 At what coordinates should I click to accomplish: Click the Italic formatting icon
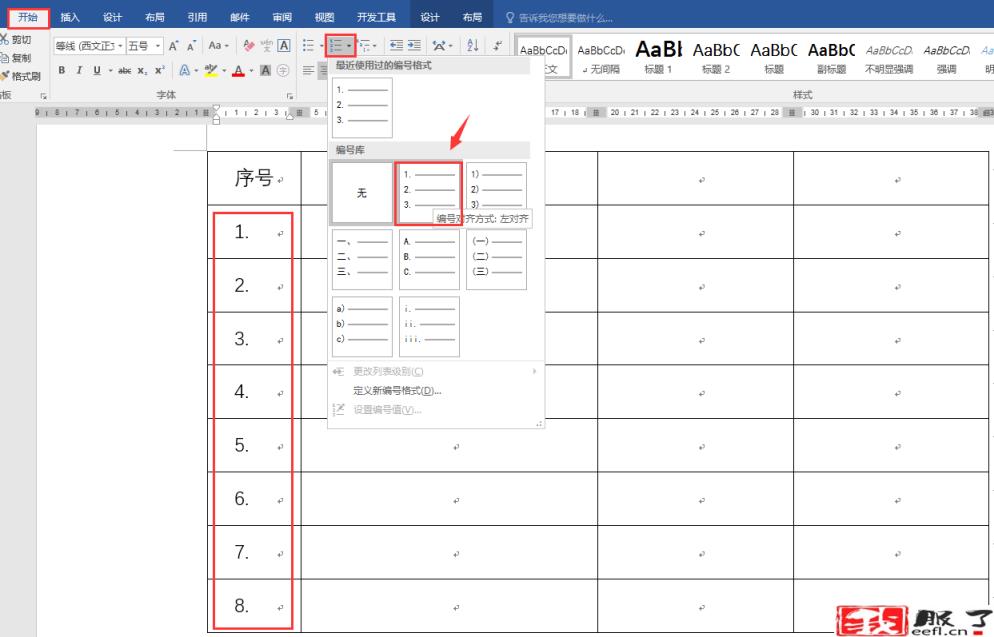click(78, 70)
